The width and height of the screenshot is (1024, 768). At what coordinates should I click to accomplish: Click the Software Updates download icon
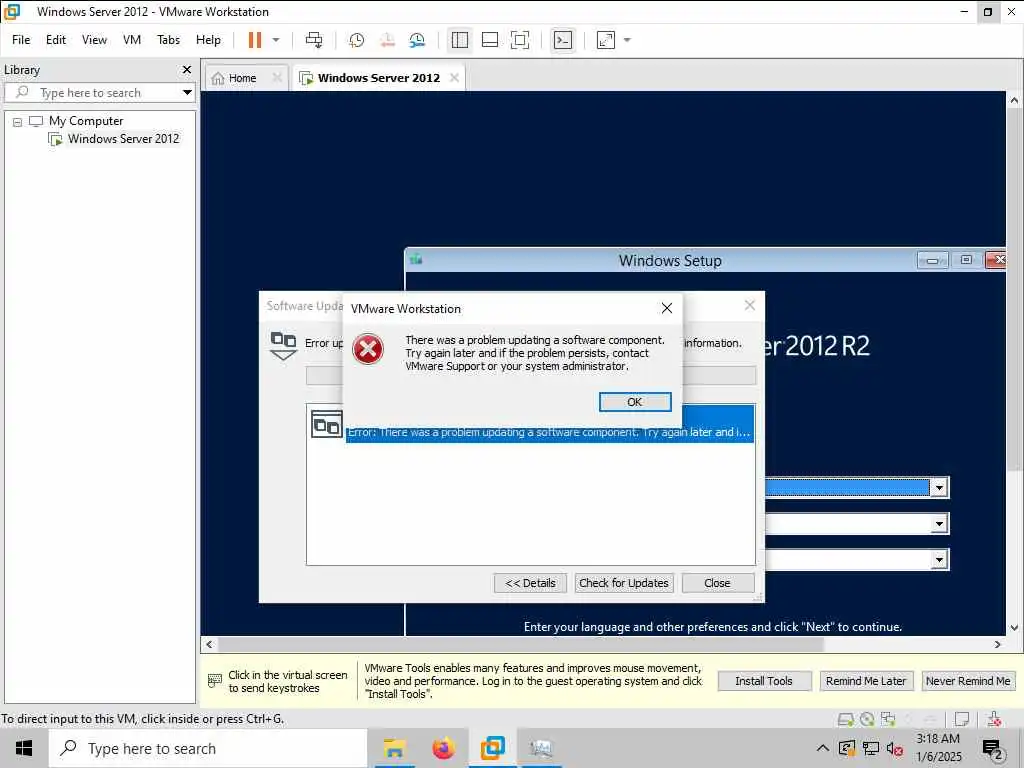283,346
